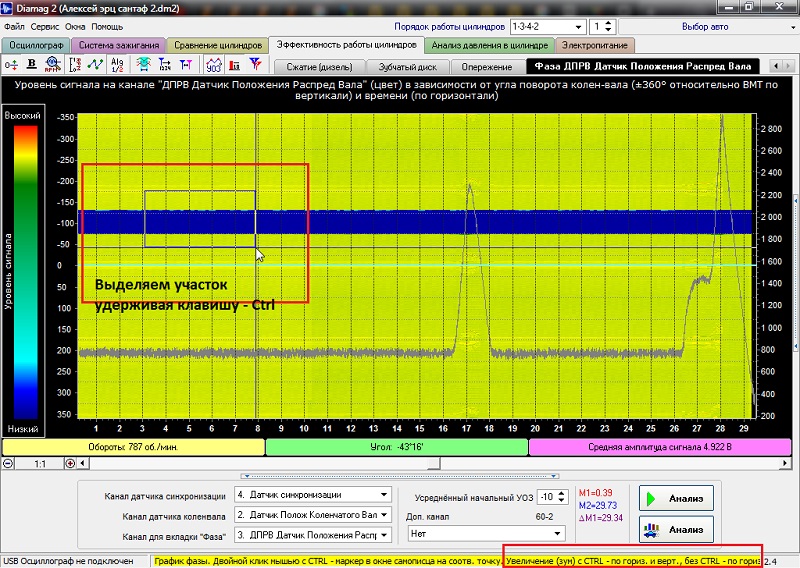Select the Фаза ДПРВ Датчик Положения Распред Вала sub-tab
This screenshot has height=568, width=800.
tap(643, 66)
